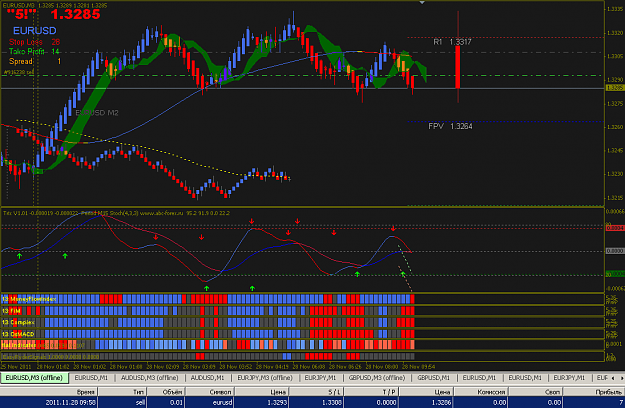The width and height of the screenshot is (625, 408).
Task: Click the Своп column header
Action: click(x=536, y=392)
